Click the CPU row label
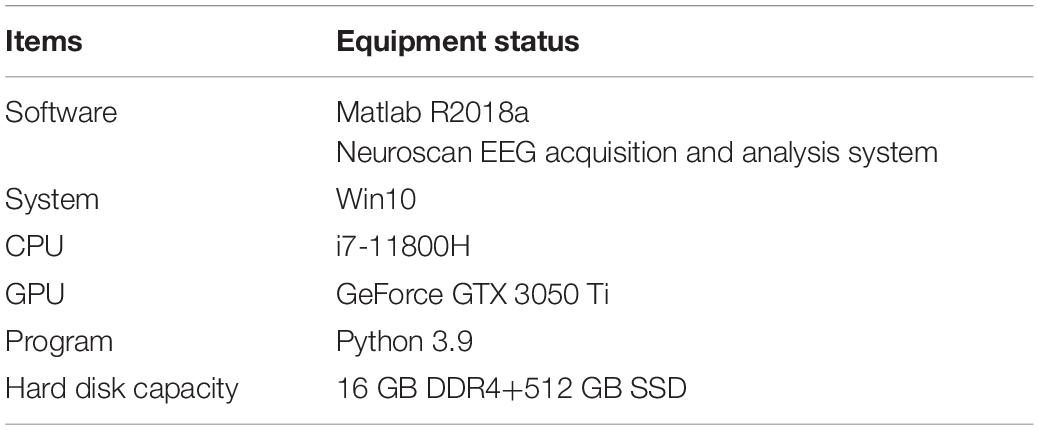The width and height of the screenshot is (1039, 430). click(x=34, y=247)
